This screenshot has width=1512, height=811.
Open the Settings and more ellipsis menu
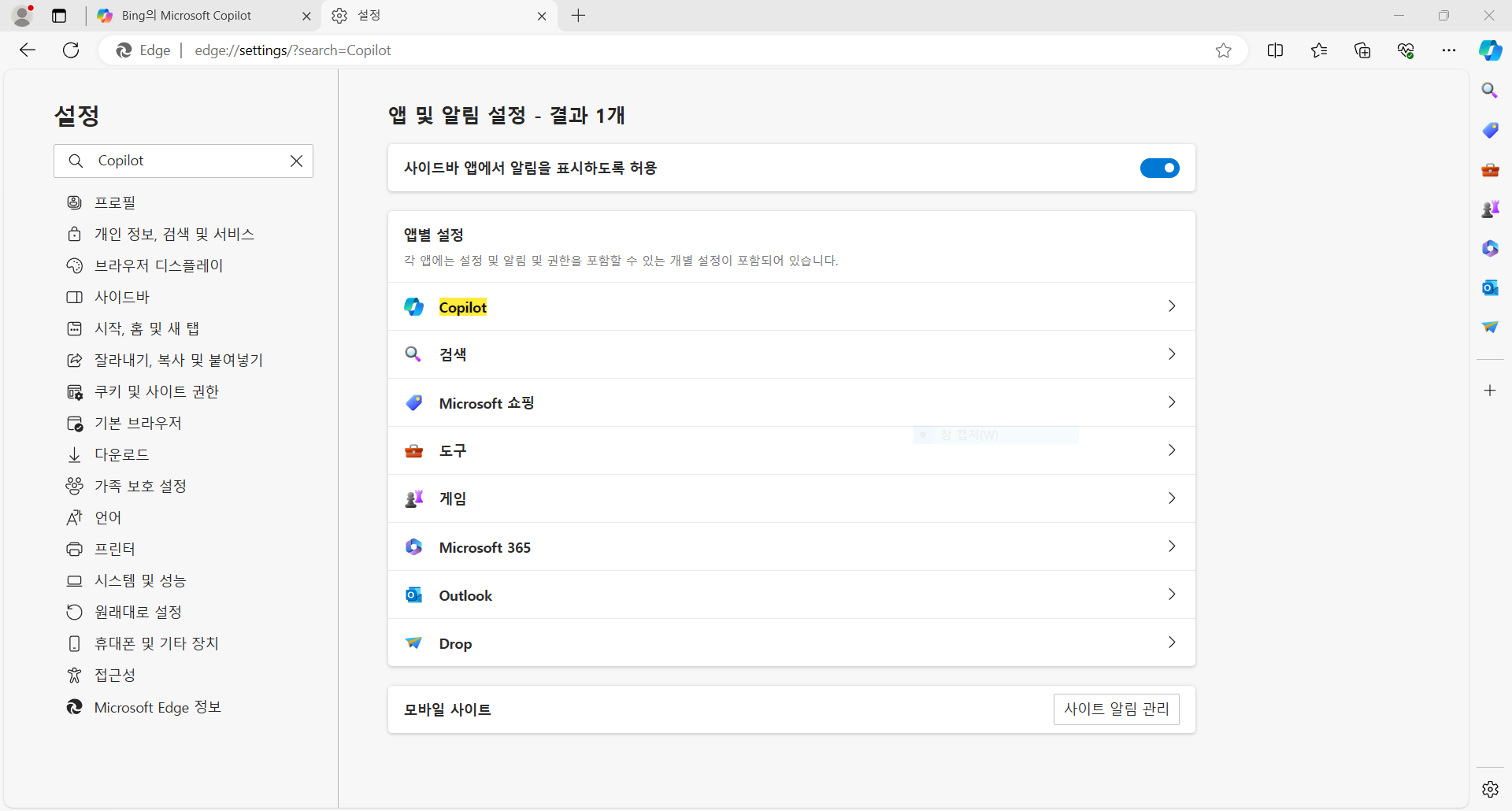pyautogui.click(x=1449, y=50)
